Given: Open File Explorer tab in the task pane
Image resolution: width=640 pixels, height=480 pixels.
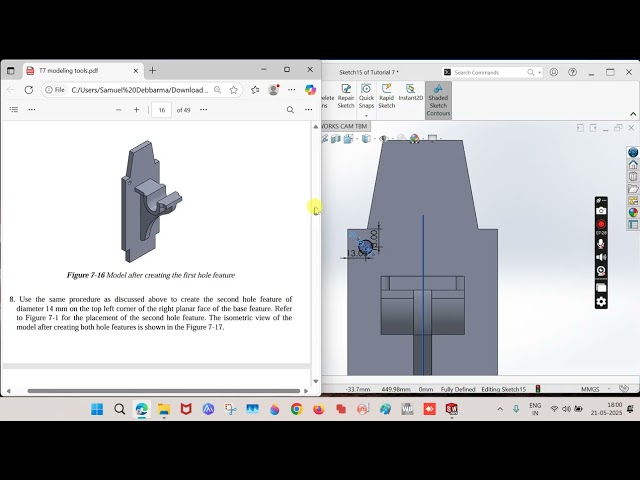Looking at the screenshot, I should [633, 189].
